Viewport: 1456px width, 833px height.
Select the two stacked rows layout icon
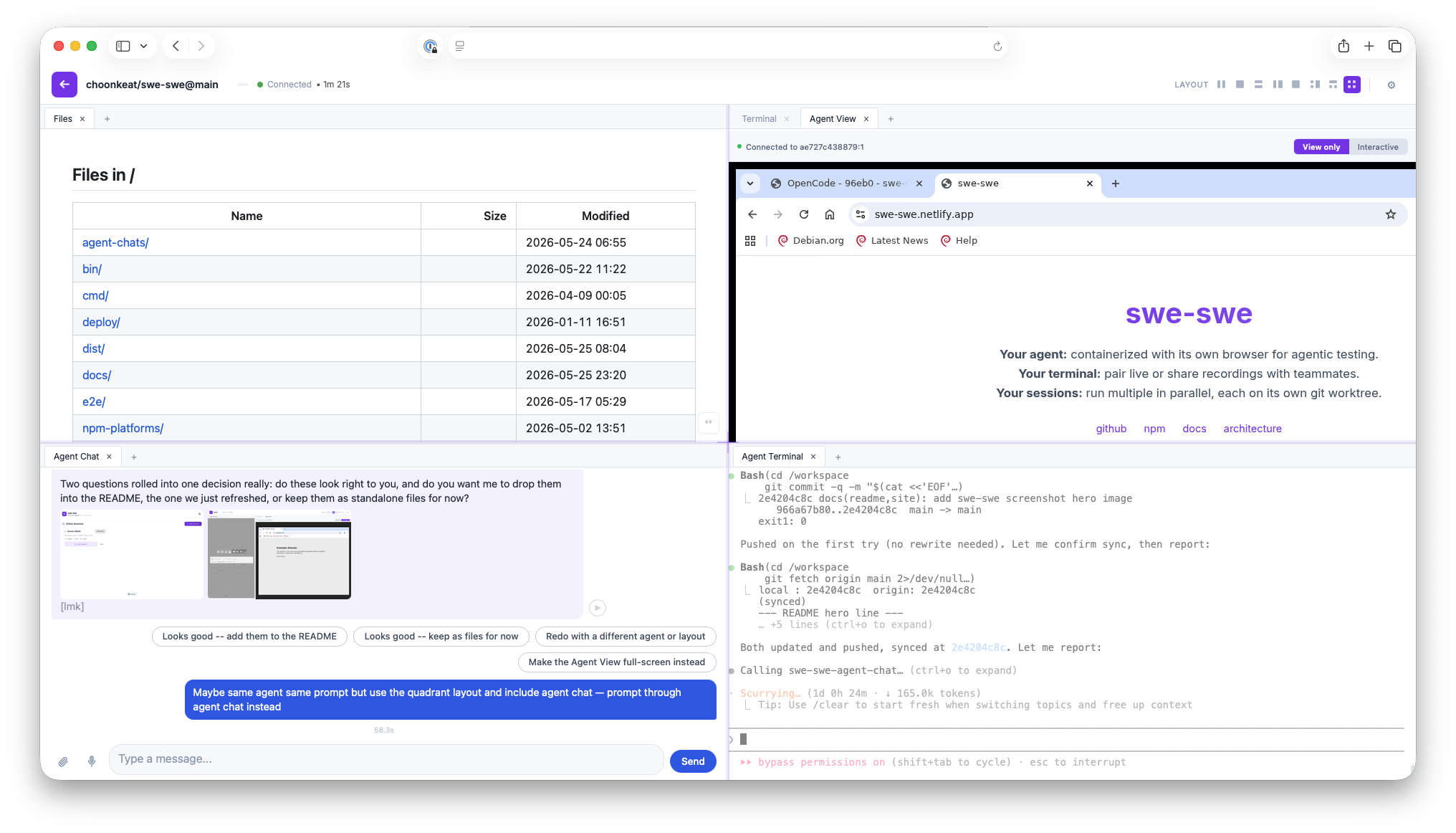tap(1258, 85)
